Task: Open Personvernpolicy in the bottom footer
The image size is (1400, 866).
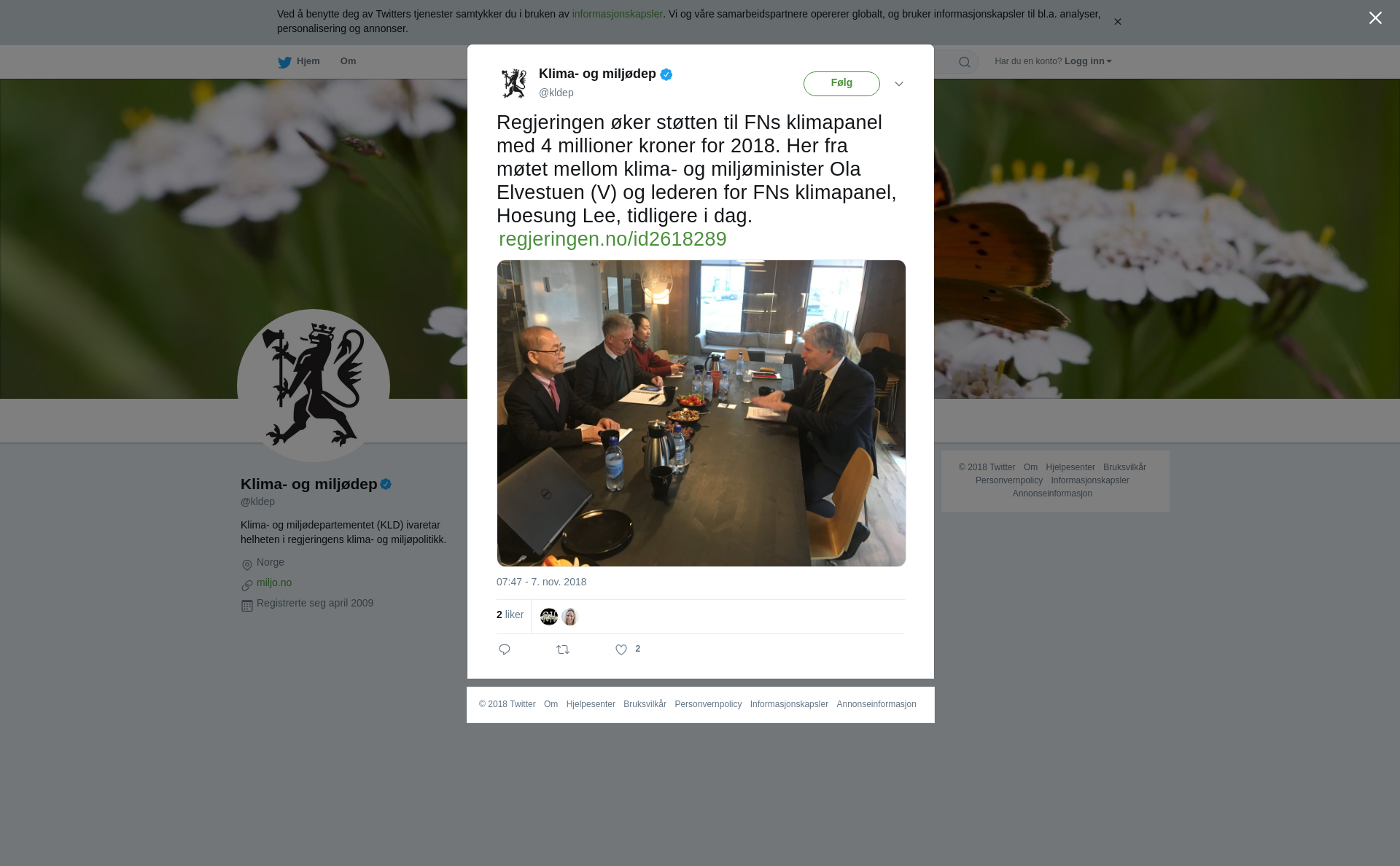Action: click(708, 704)
